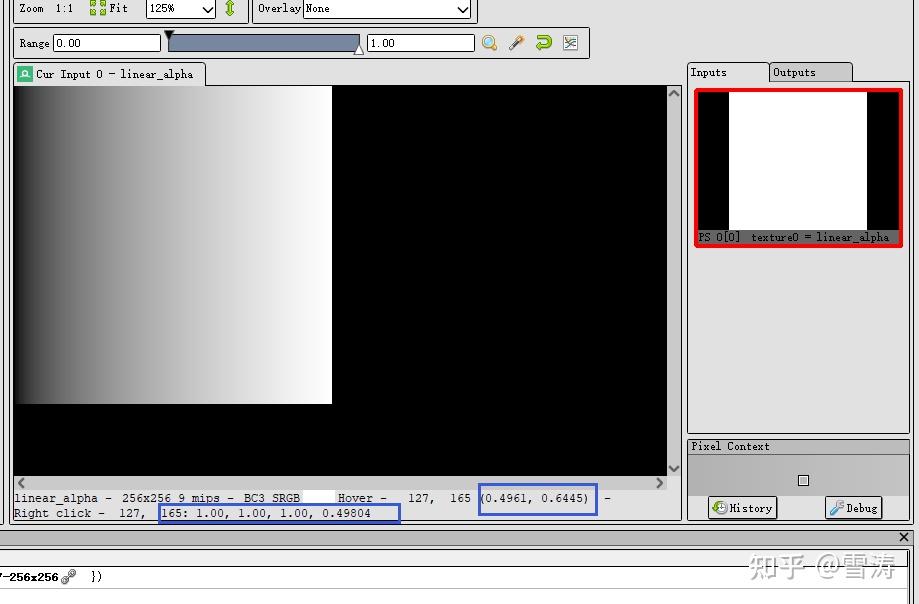
Task: Start a pixel Debug session
Action: pos(853,508)
